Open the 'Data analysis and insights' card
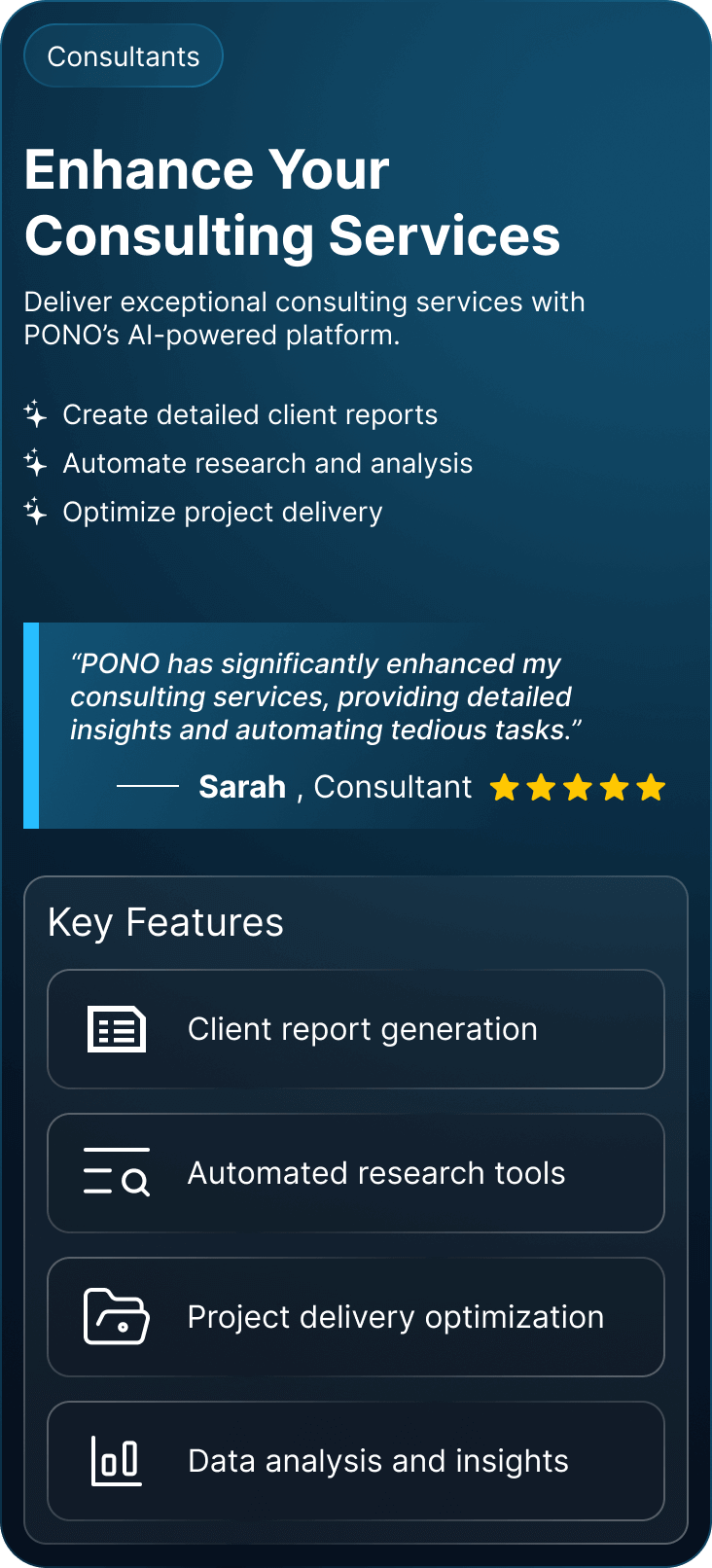 click(356, 1459)
